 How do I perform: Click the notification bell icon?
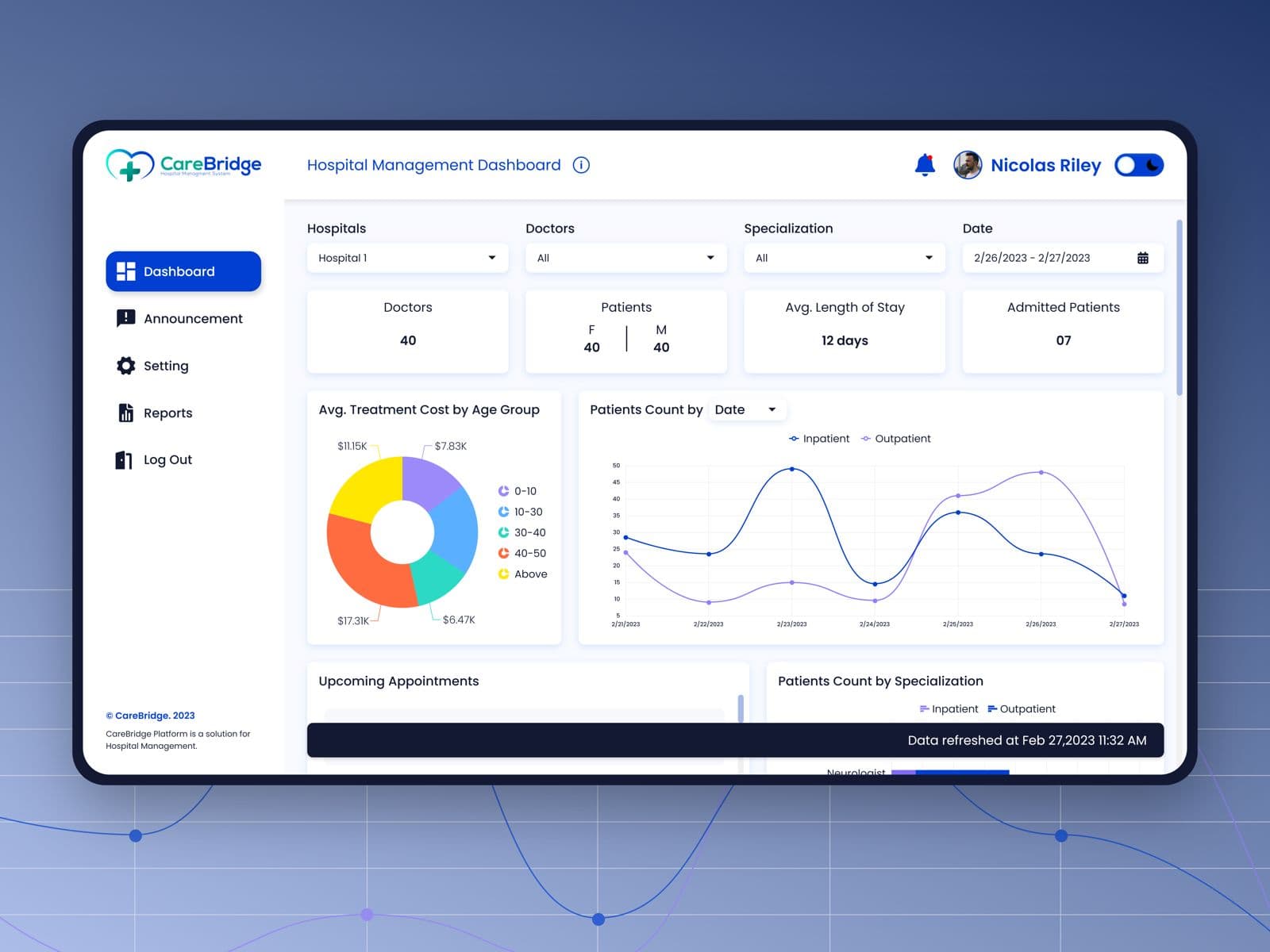point(925,165)
